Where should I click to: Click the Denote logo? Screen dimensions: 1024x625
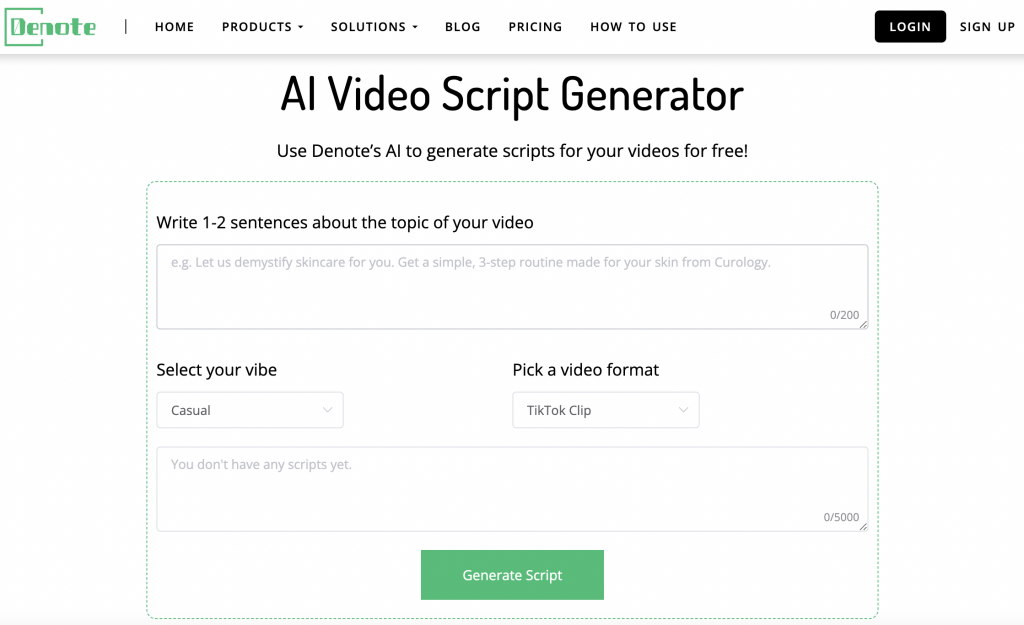point(51,27)
